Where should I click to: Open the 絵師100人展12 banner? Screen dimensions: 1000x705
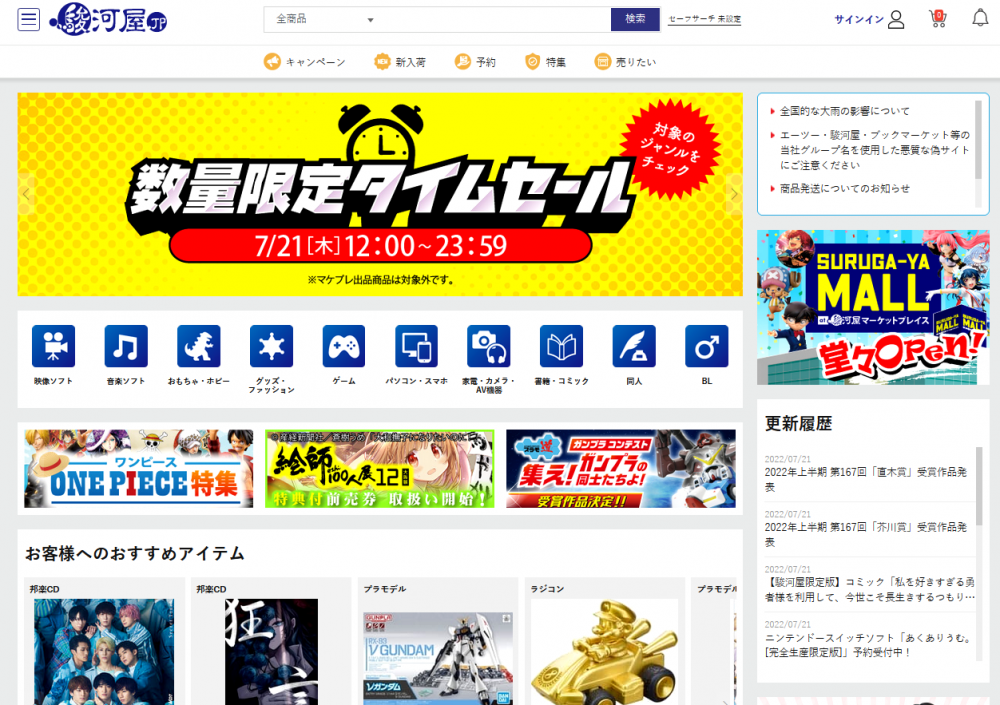click(379, 468)
